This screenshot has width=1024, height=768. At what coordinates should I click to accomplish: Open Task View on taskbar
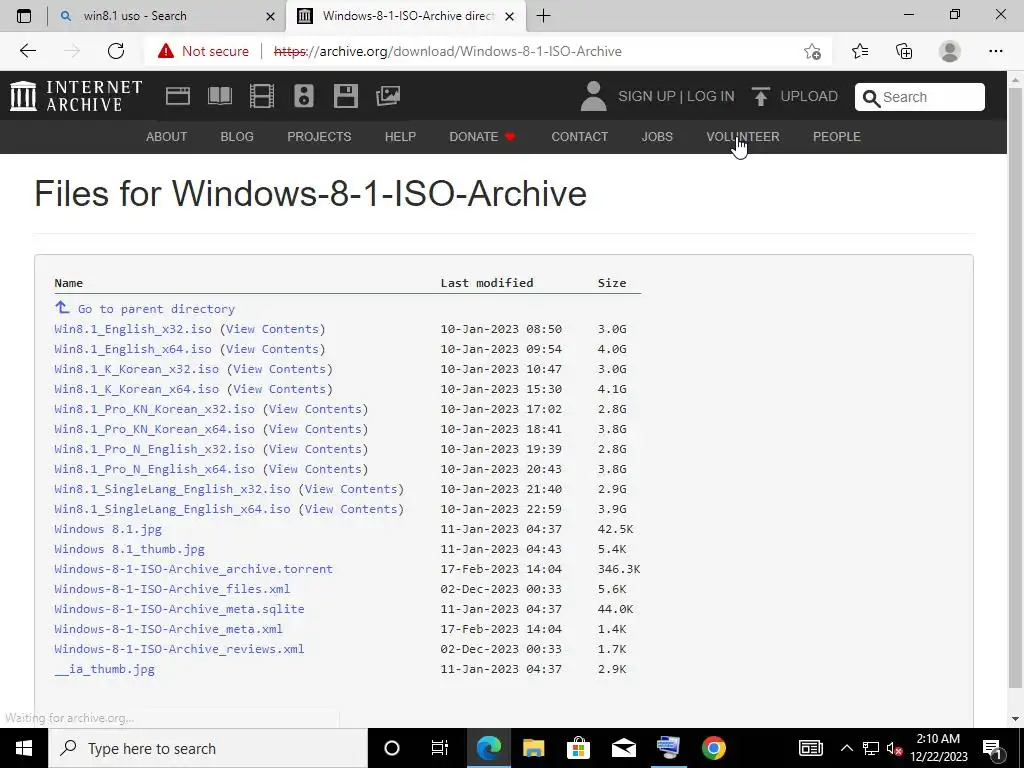440,748
